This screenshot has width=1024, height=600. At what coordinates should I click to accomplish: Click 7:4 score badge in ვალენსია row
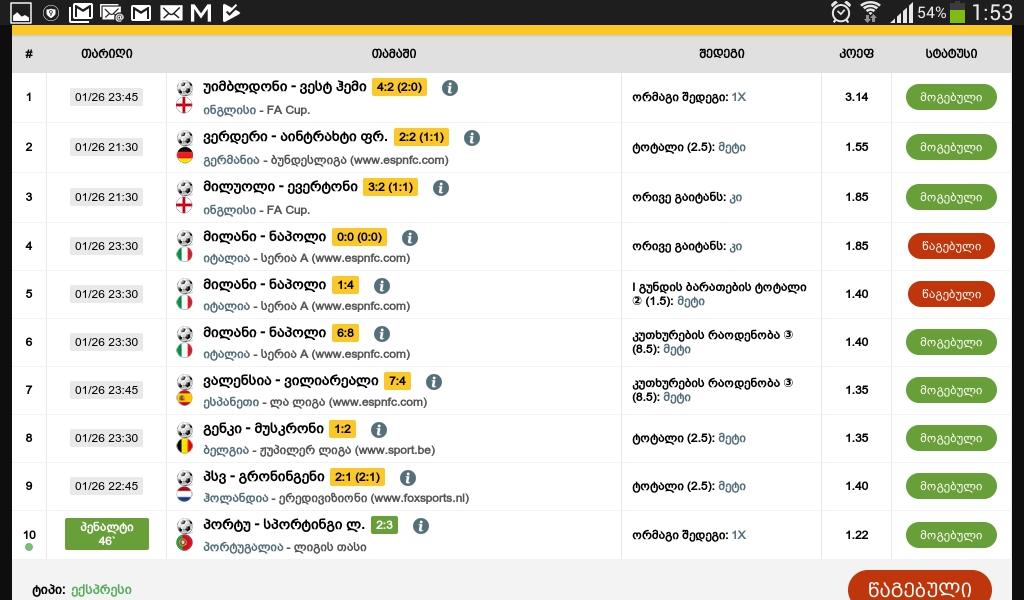coord(397,381)
